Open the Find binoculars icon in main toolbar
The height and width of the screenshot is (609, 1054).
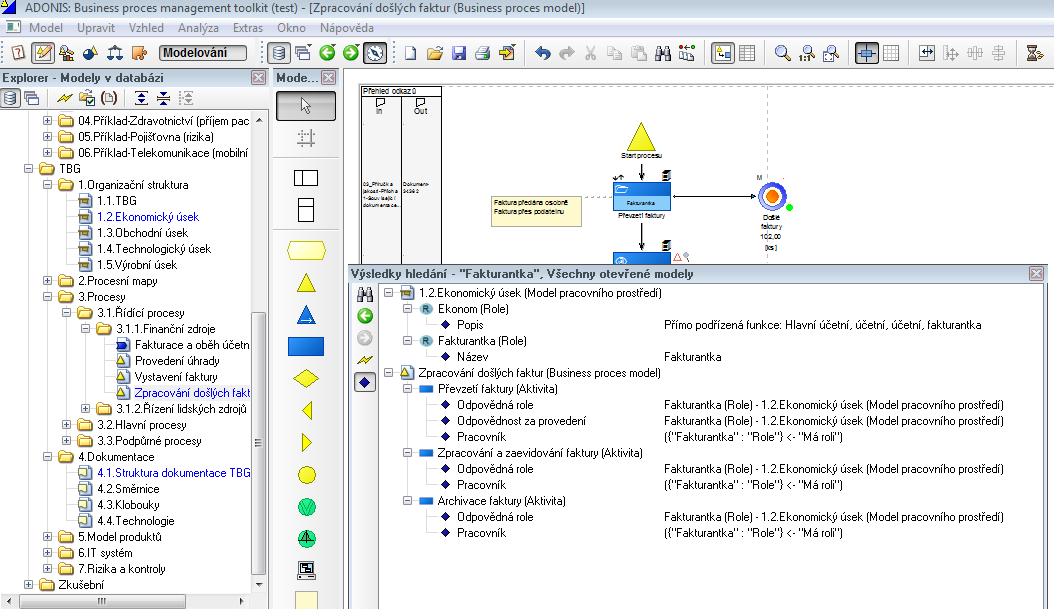pyautogui.click(x=663, y=53)
